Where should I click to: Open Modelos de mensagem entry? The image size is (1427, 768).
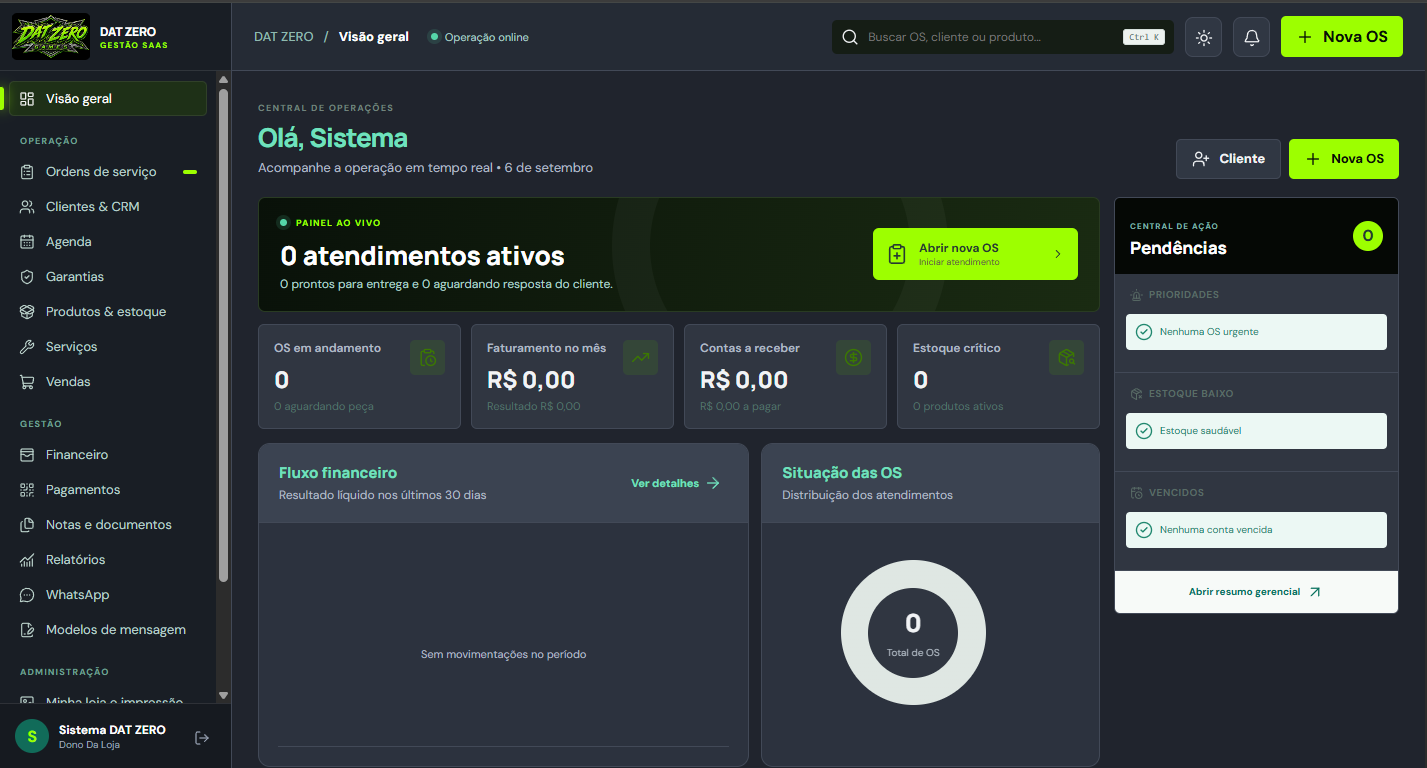click(x=108, y=630)
